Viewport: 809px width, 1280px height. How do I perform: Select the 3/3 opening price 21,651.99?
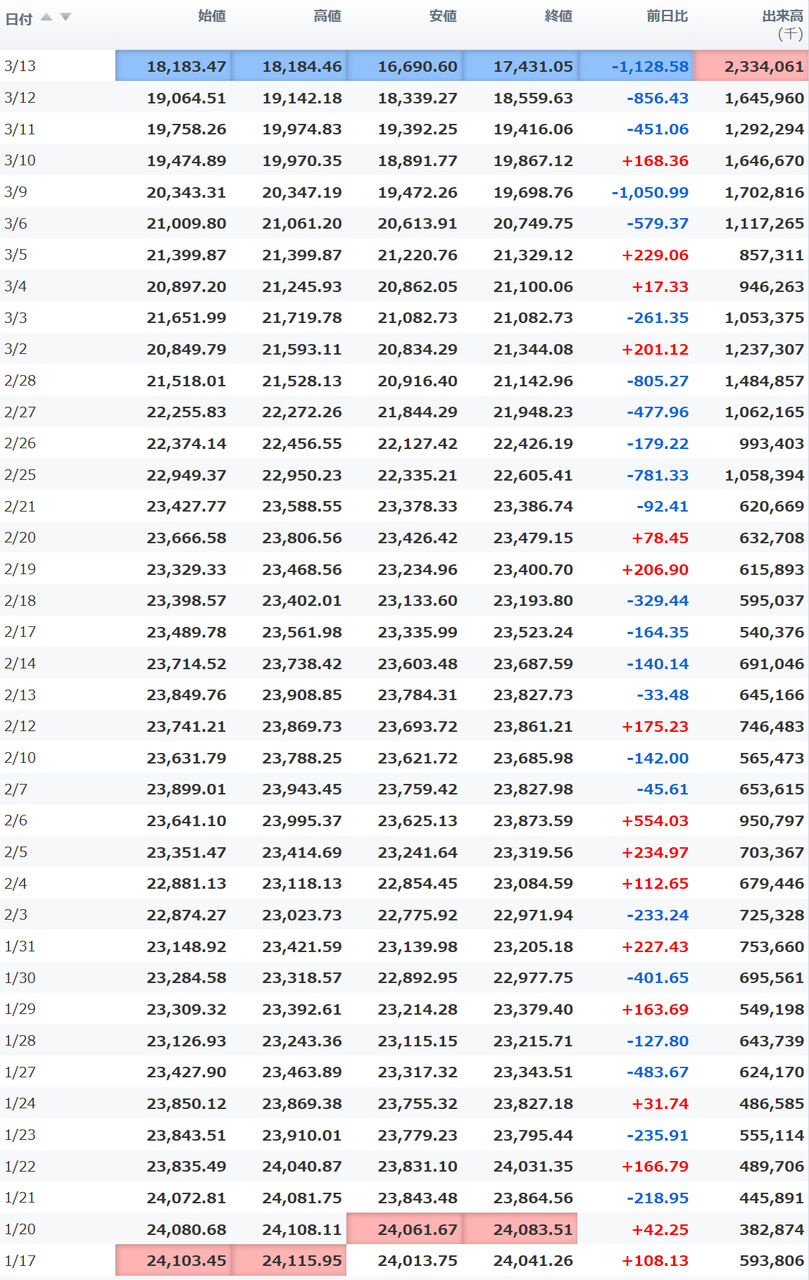tap(186, 317)
